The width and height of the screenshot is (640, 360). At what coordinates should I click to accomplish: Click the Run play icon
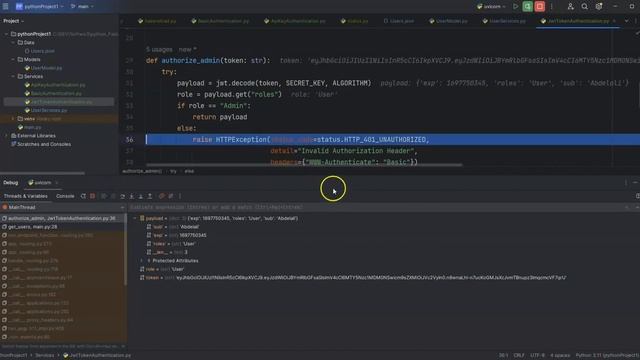(516, 7)
